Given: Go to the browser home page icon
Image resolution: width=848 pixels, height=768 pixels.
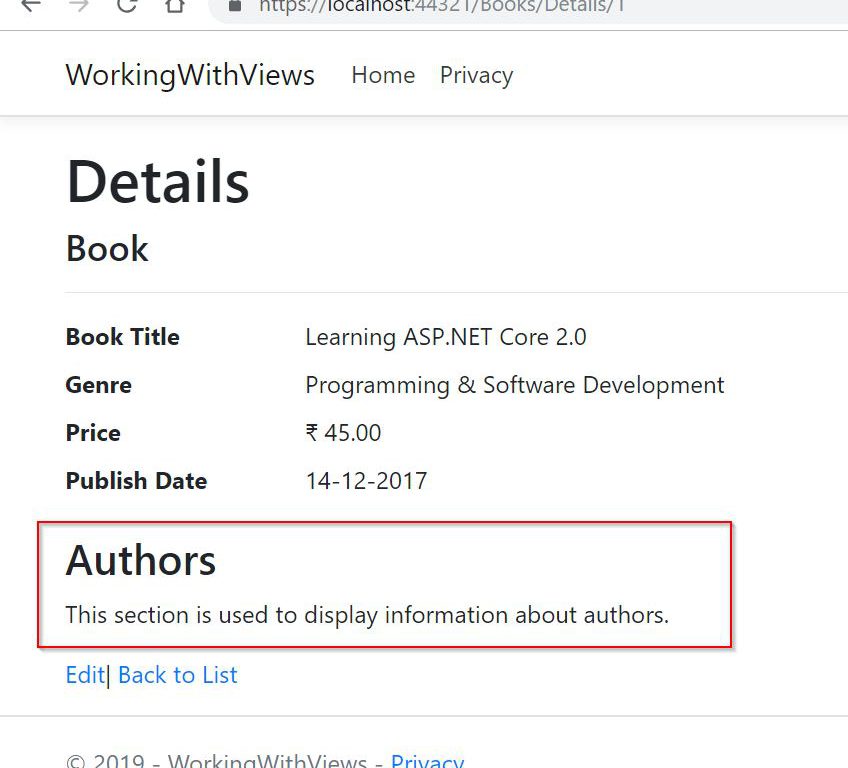Looking at the screenshot, I should (175, 5).
